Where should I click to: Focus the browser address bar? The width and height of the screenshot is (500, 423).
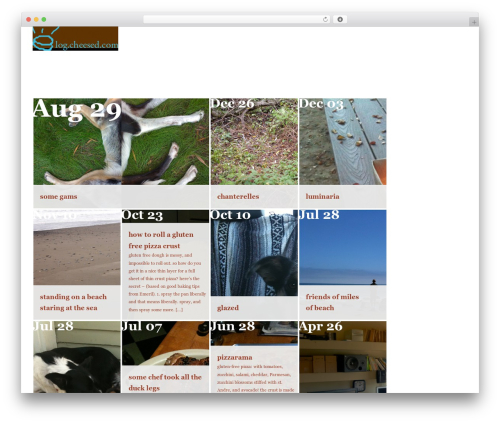(237, 19)
